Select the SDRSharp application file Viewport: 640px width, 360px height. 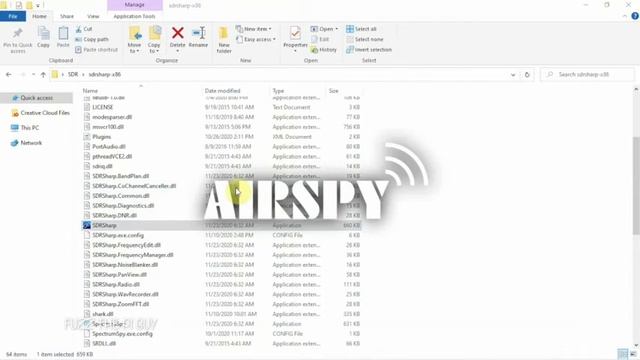click(222, 225)
